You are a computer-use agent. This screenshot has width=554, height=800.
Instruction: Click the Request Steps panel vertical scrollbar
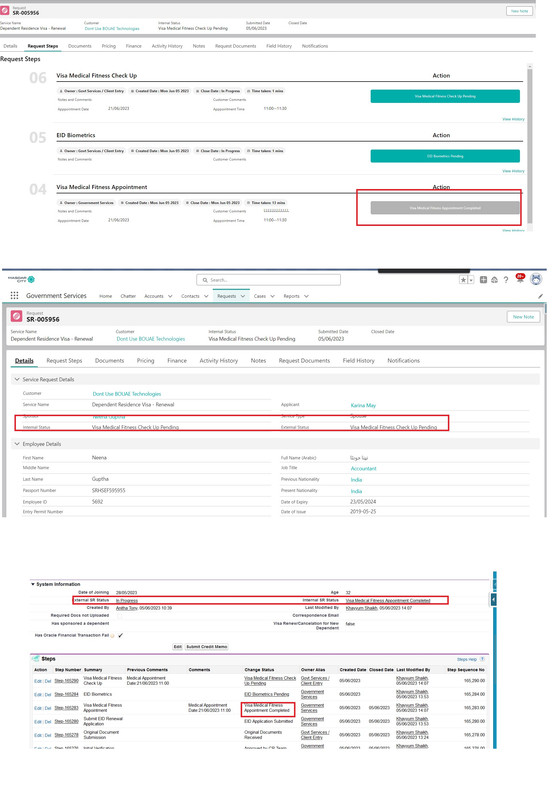point(530,145)
